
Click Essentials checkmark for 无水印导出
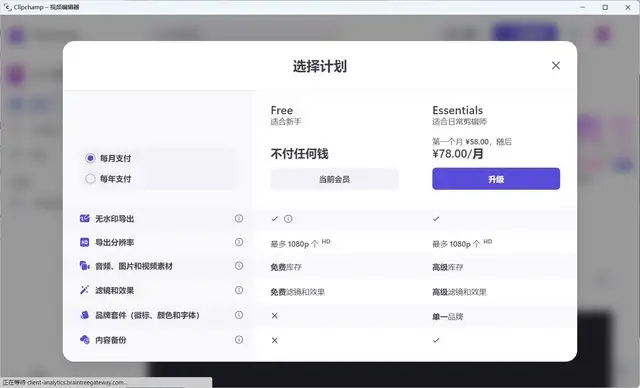pos(436,219)
